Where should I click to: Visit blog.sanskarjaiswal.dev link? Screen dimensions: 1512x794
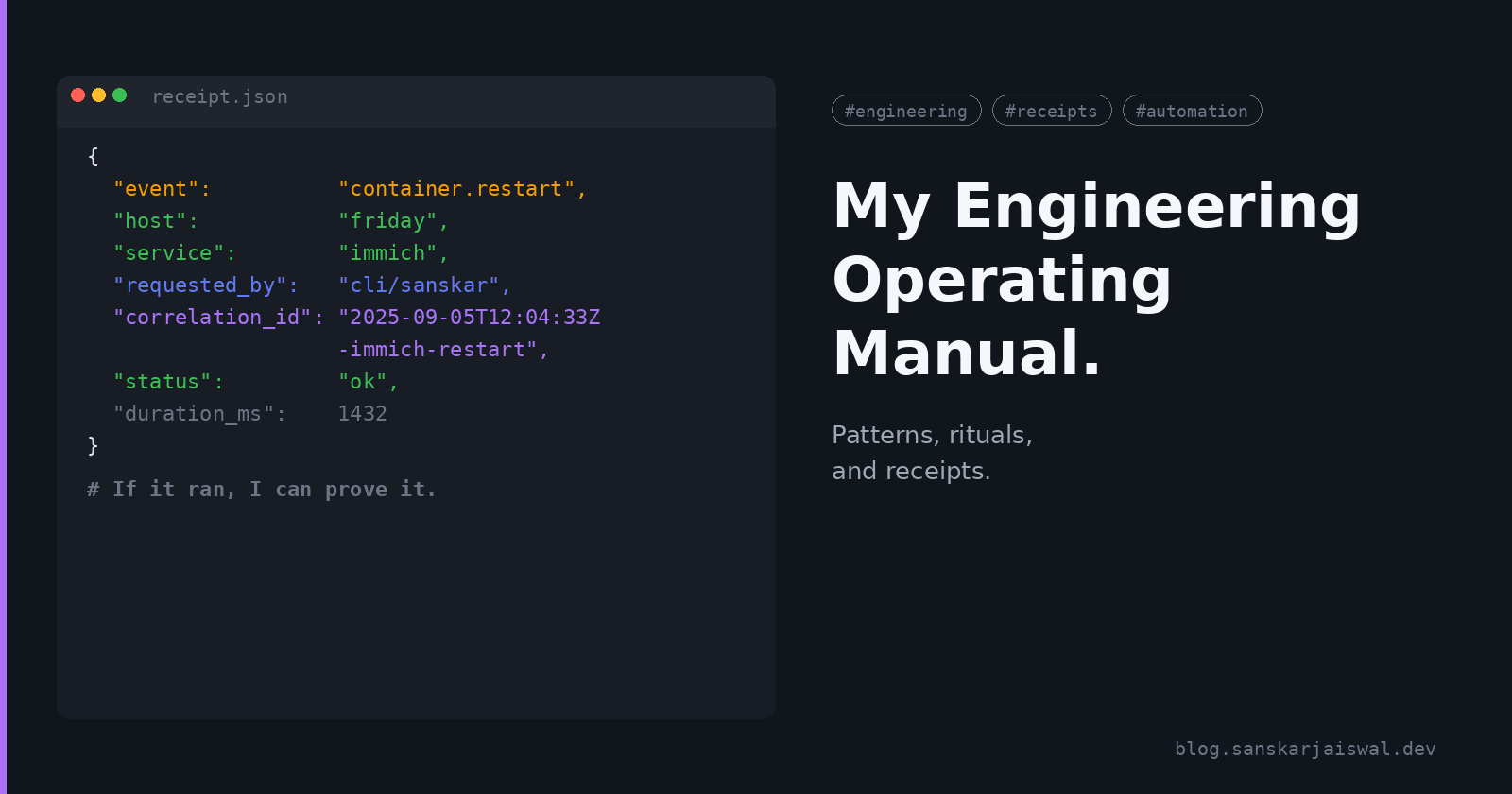point(1305,749)
